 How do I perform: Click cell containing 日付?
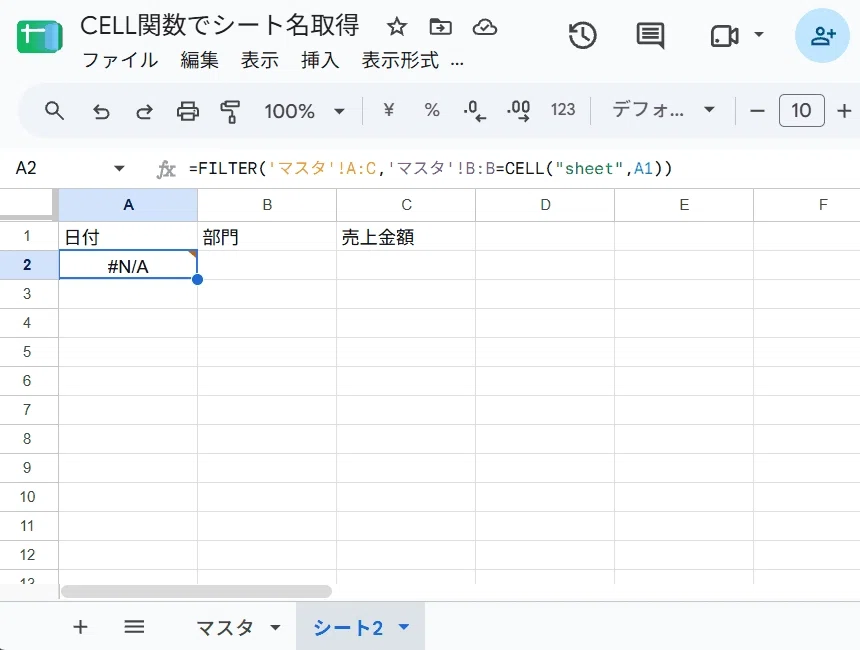128,236
